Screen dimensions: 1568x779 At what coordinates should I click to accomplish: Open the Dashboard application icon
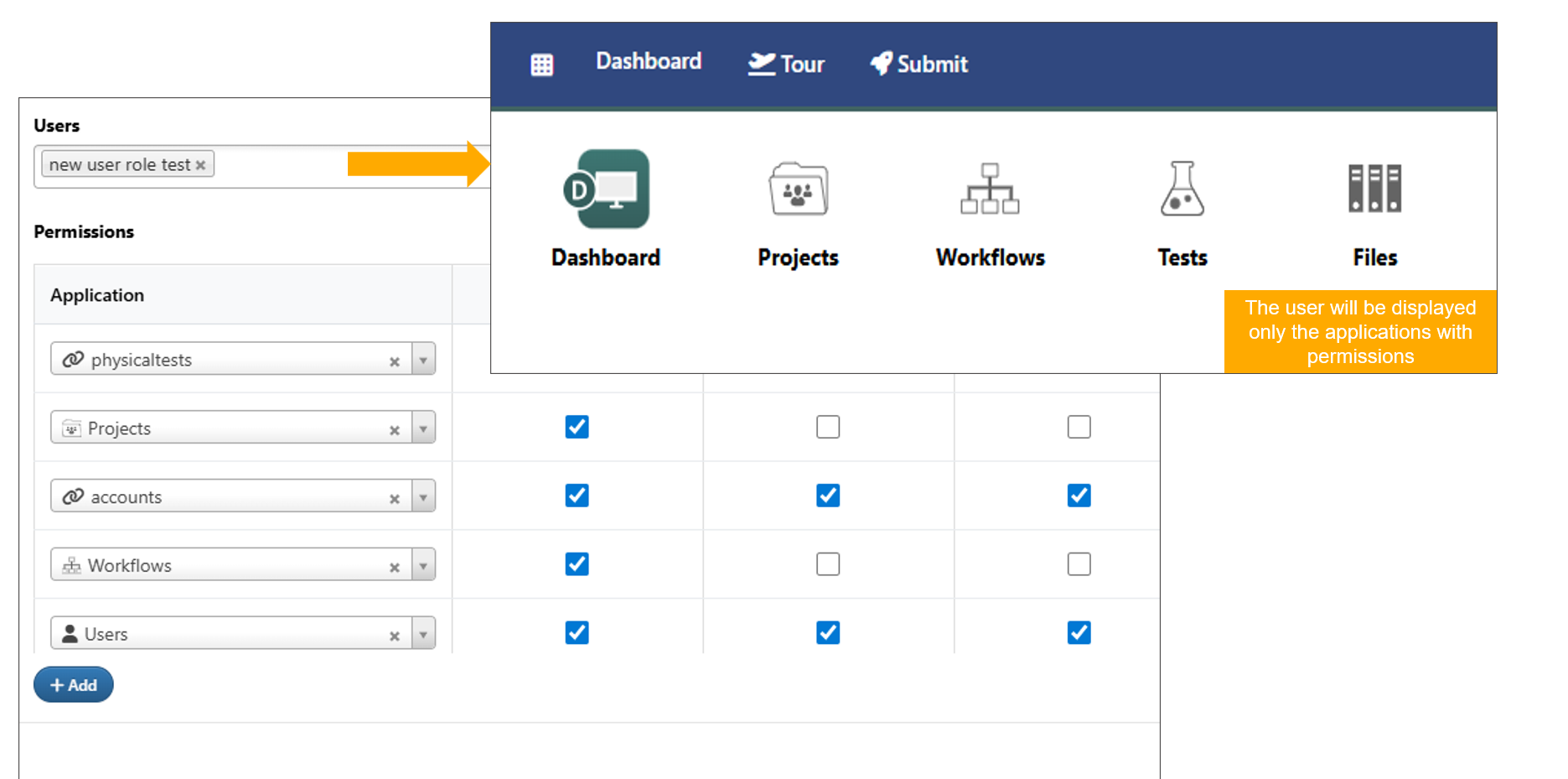pos(606,190)
